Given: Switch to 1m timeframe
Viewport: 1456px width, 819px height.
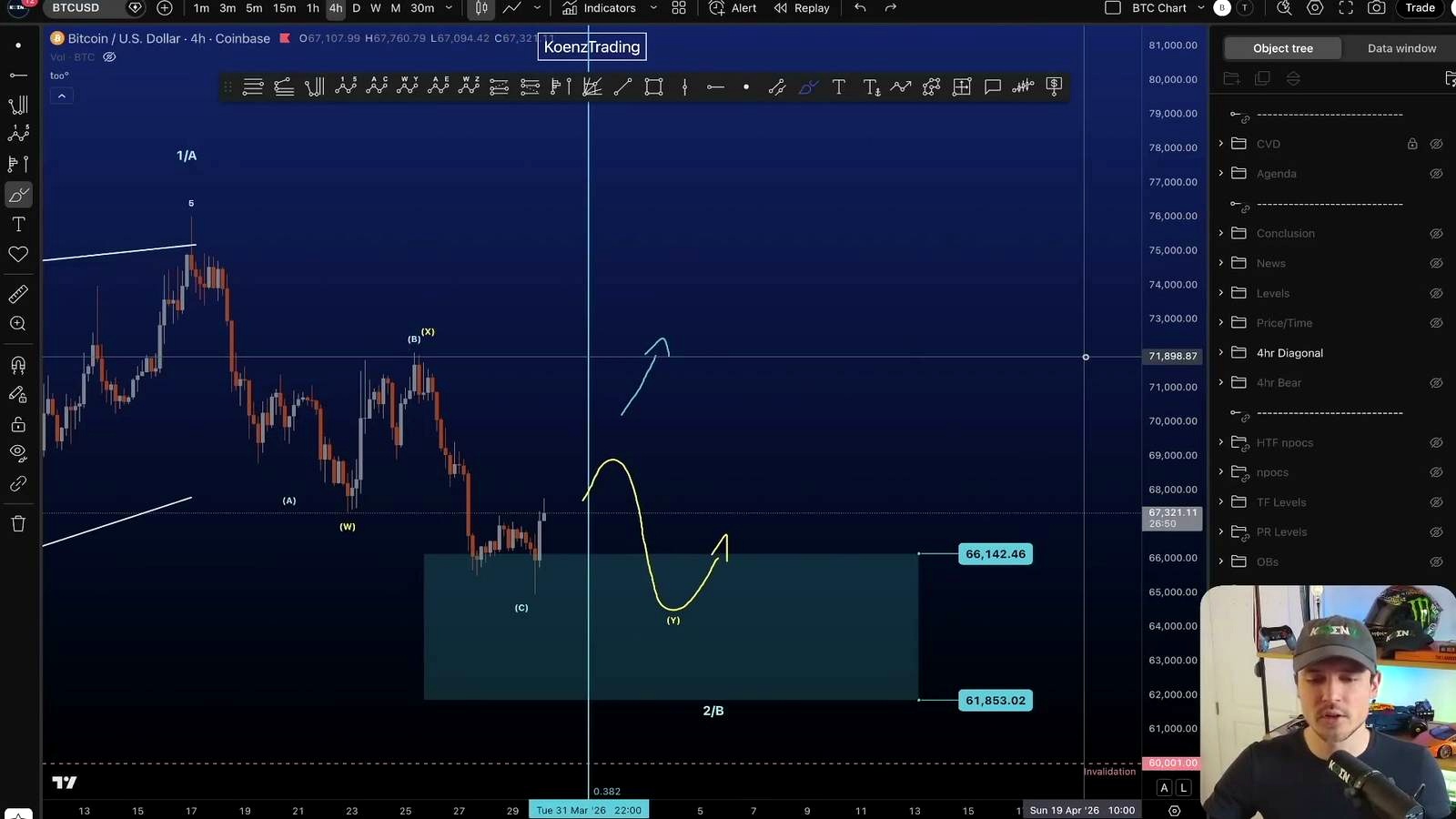Looking at the screenshot, I should click(x=201, y=8).
